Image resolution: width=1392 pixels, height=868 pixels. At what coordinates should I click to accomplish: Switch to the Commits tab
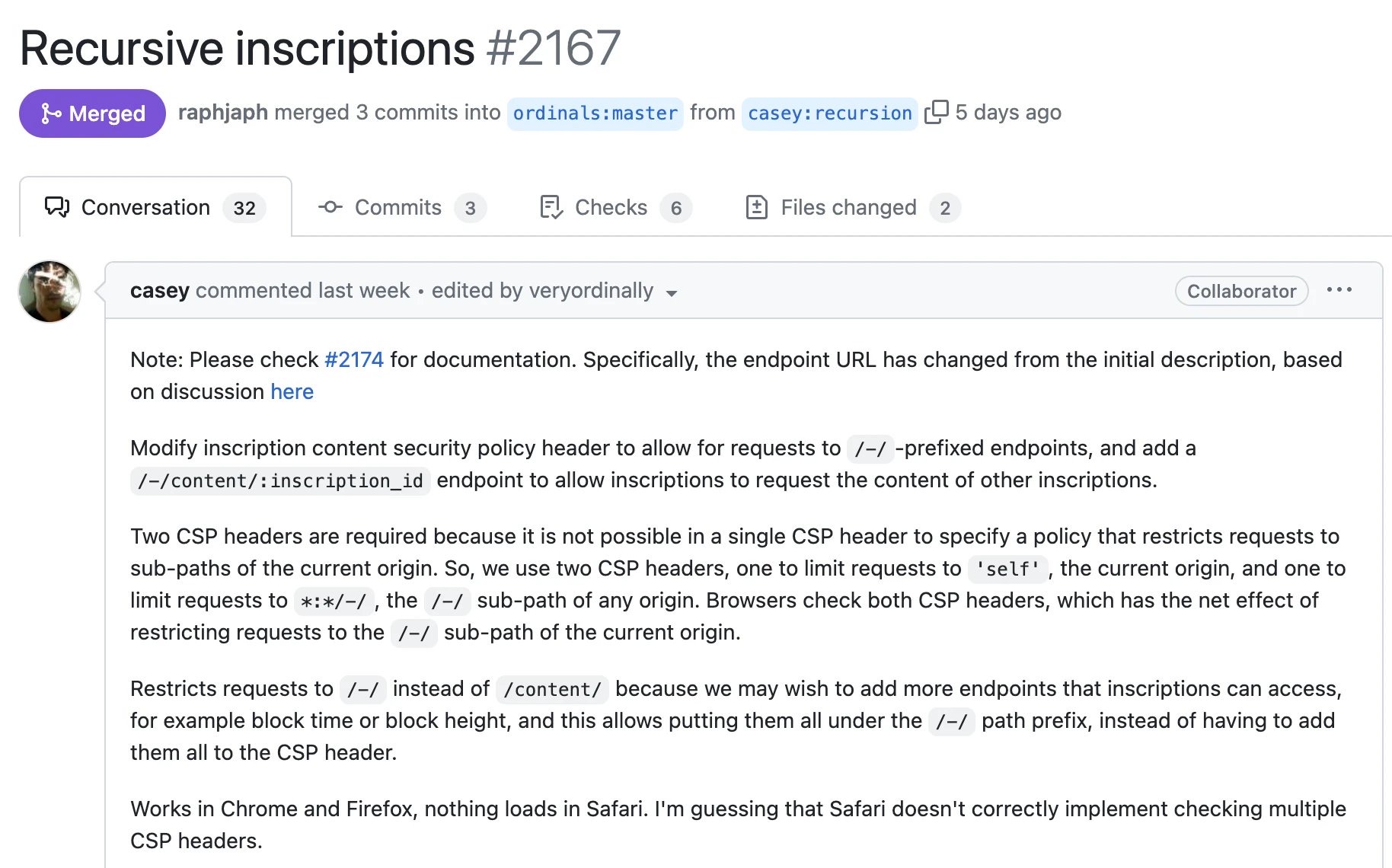pos(398,207)
